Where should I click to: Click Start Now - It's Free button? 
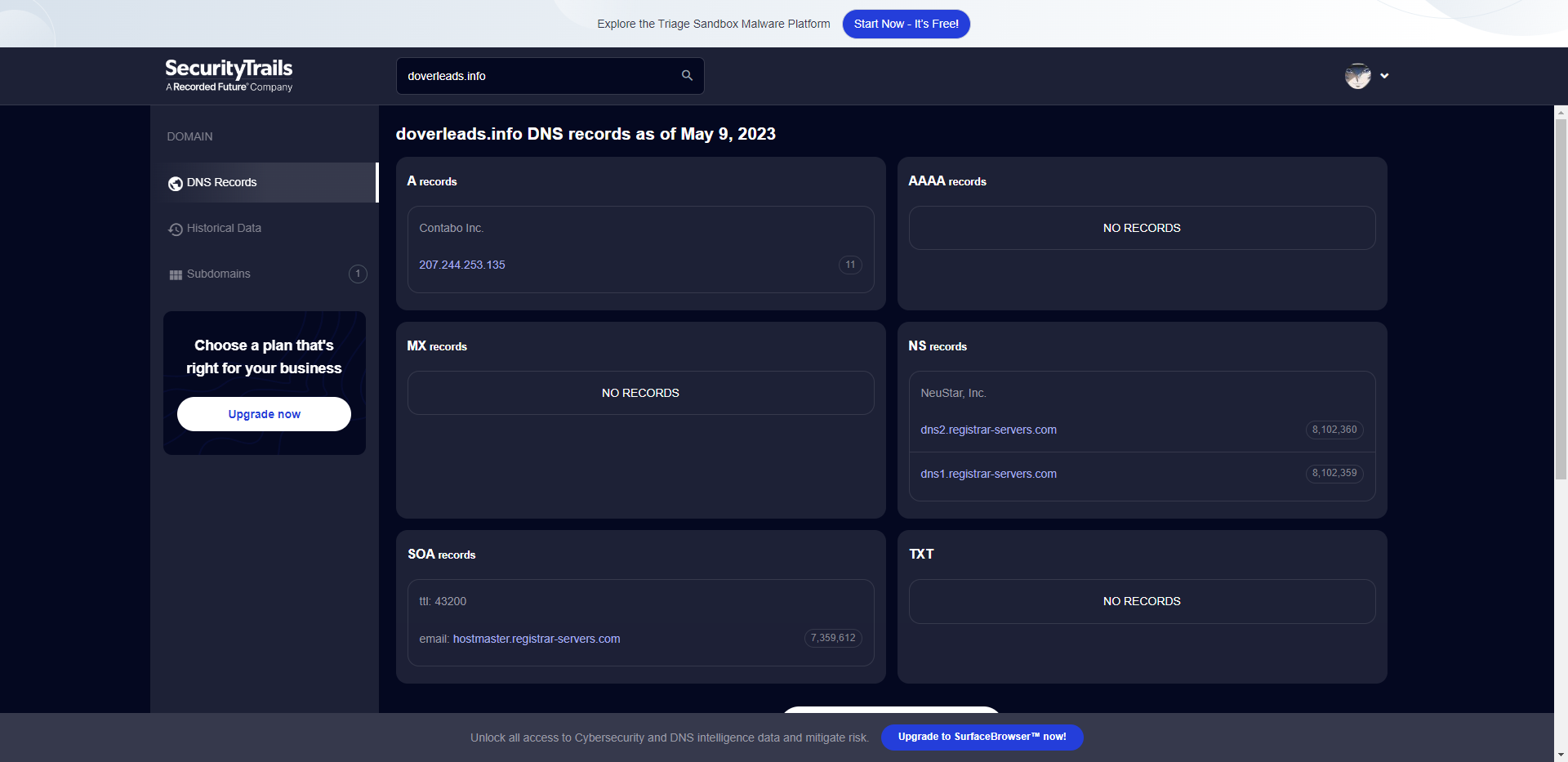(x=906, y=24)
